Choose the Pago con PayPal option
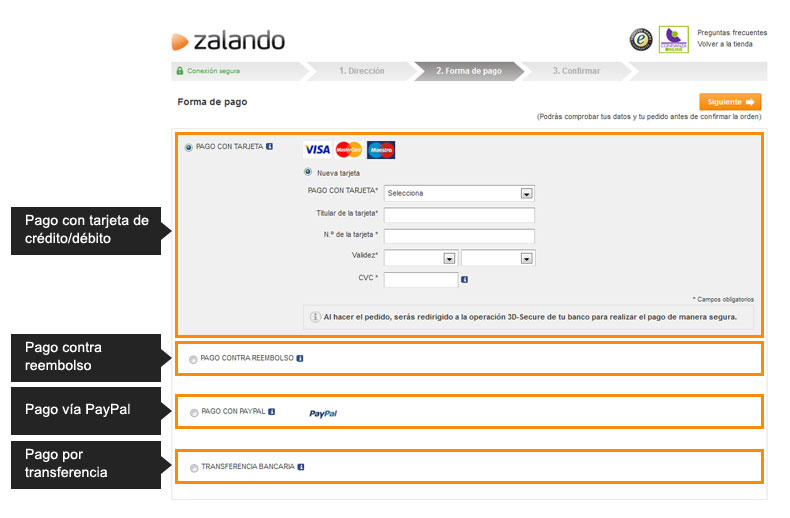This screenshot has width=790, height=518. (194, 413)
